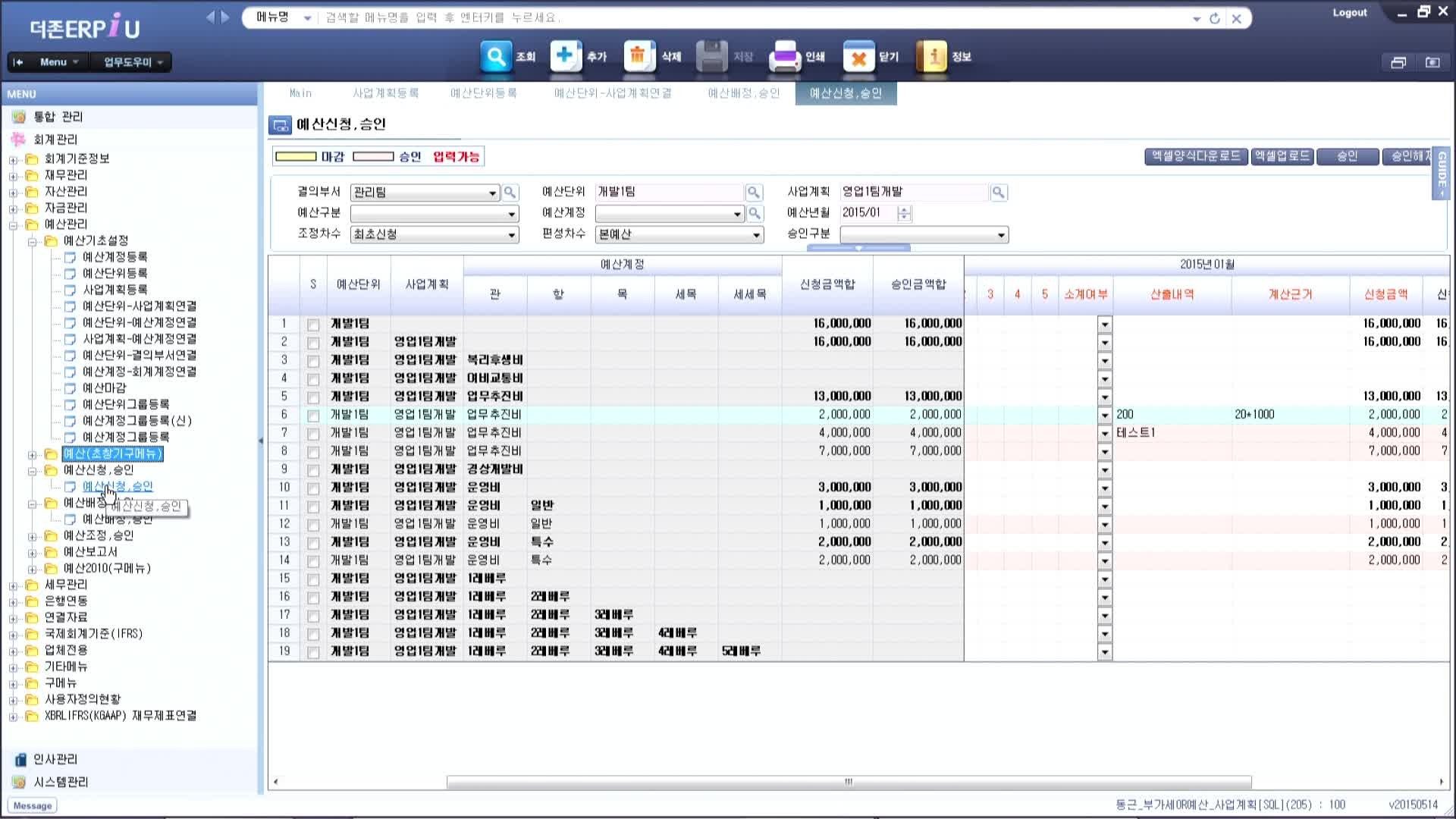This screenshot has height=819, width=1456.
Task: Click the 엑셀양식다운로드 button
Action: pos(1196,156)
